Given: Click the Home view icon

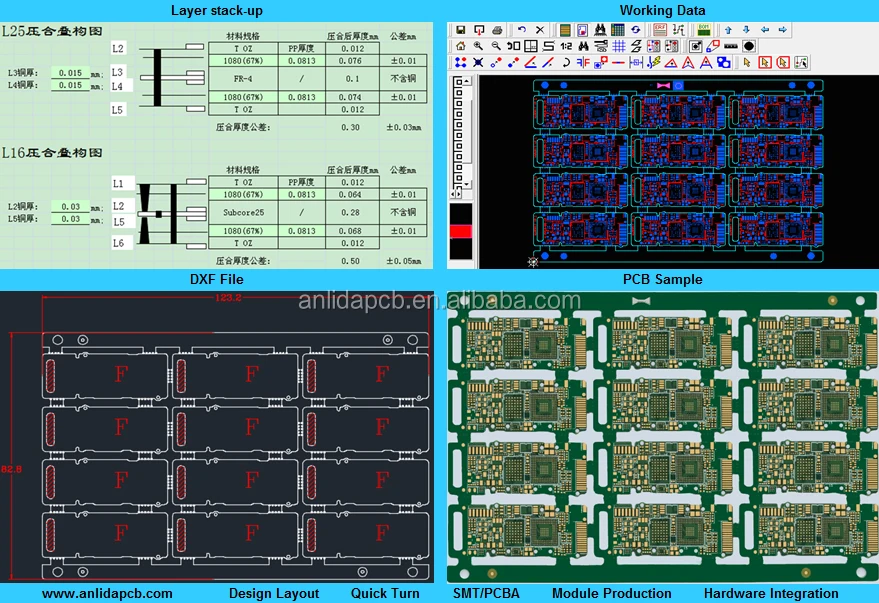Looking at the screenshot, I should pyautogui.click(x=460, y=44).
